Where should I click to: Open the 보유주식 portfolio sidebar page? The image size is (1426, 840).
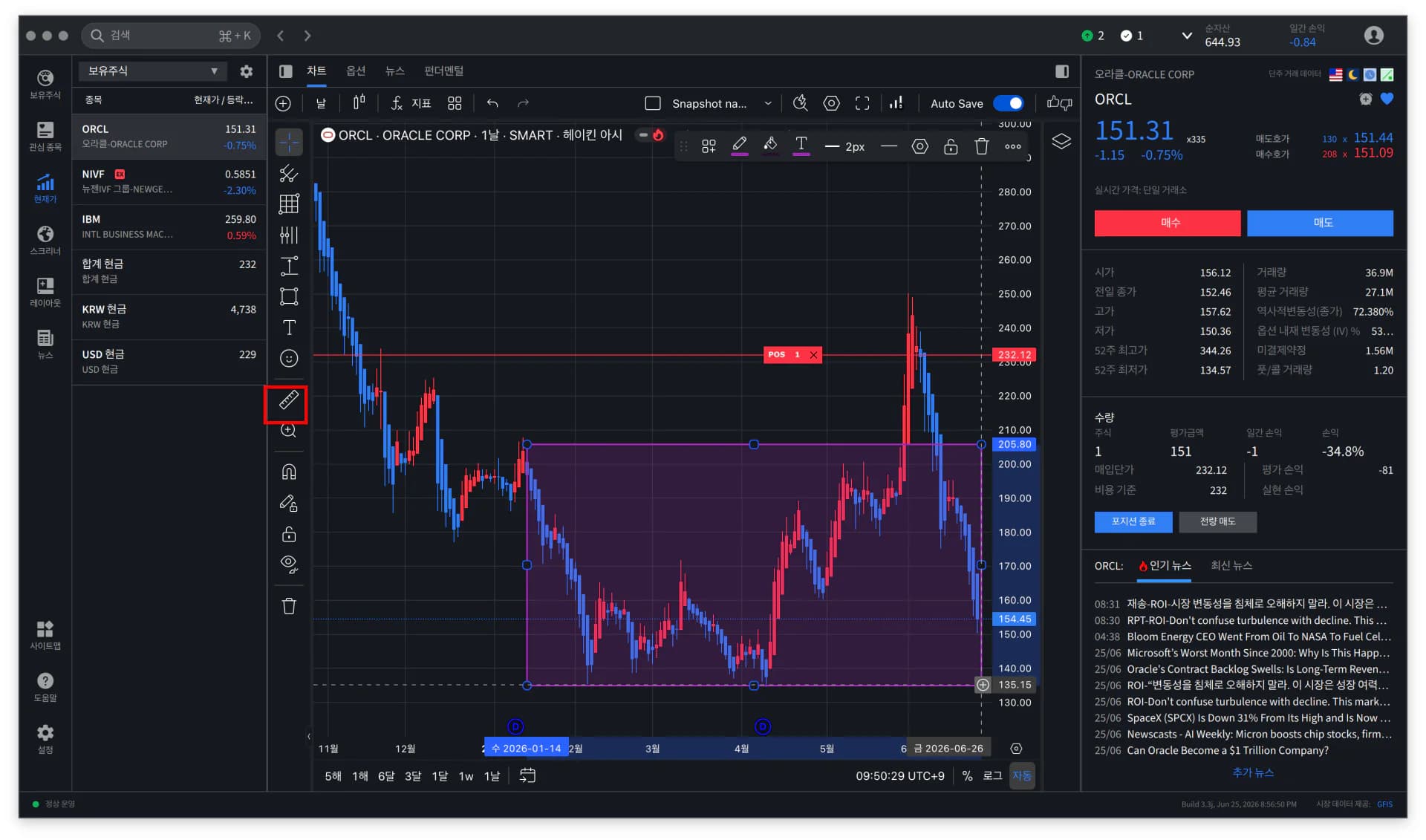pyautogui.click(x=45, y=84)
